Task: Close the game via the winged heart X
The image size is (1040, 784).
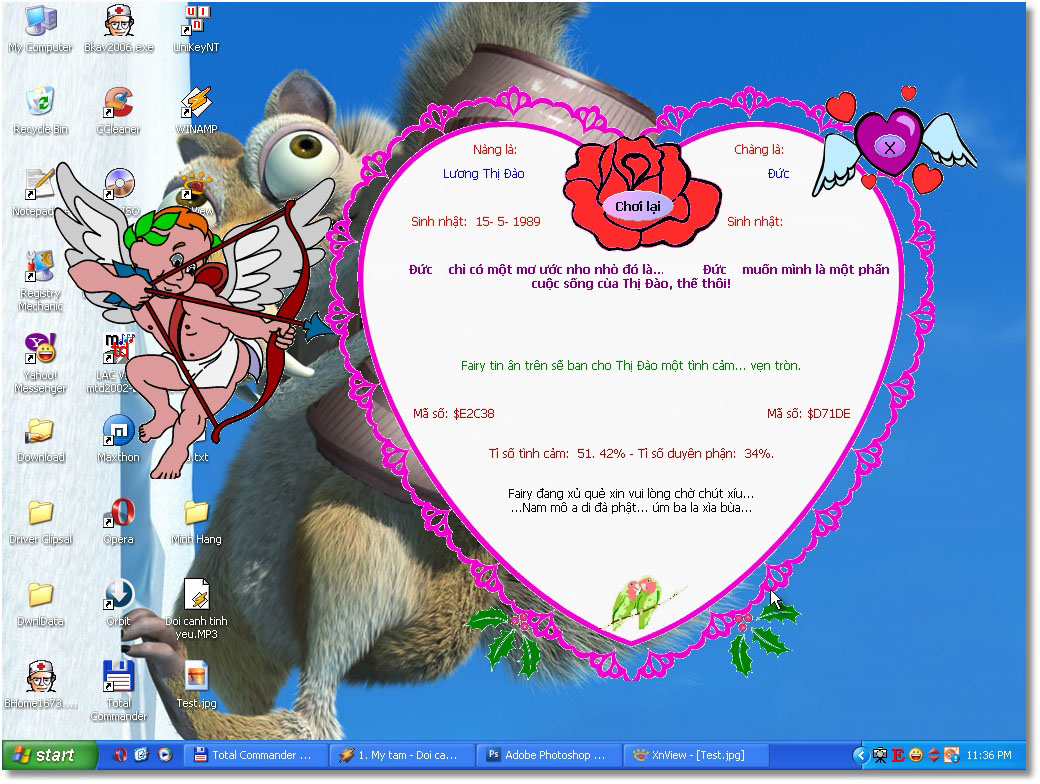Action: (x=890, y=147)
